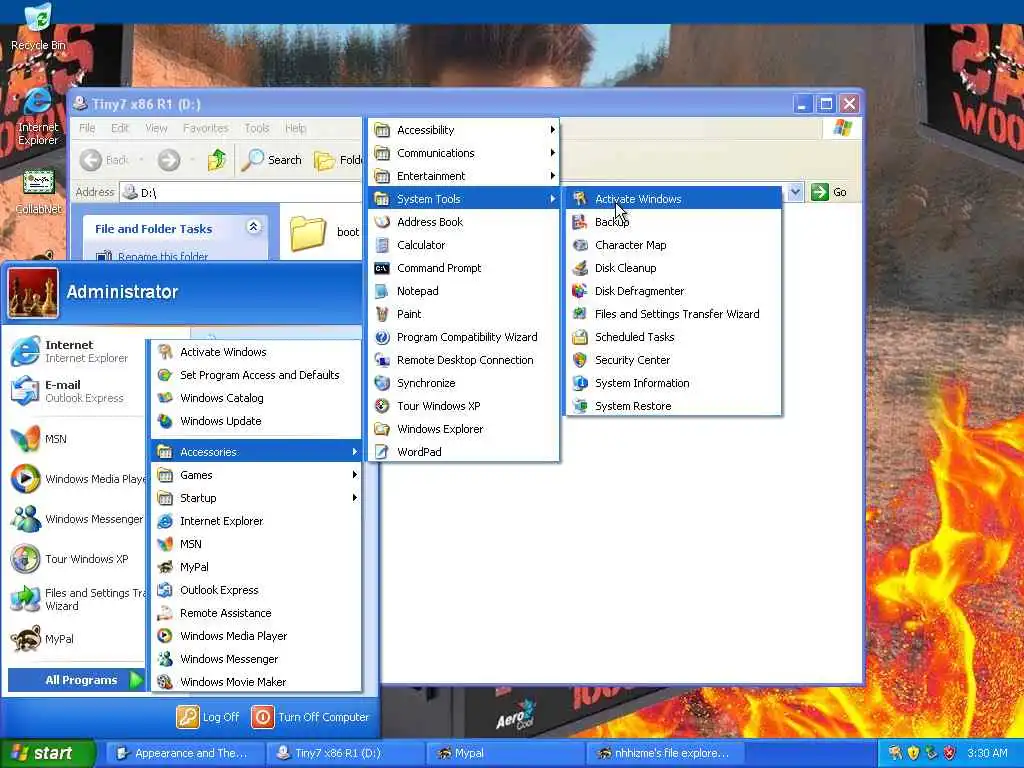Viewport: 1024px width, 768px height.
Task: Launch Calculator
Action: point(464,245)
